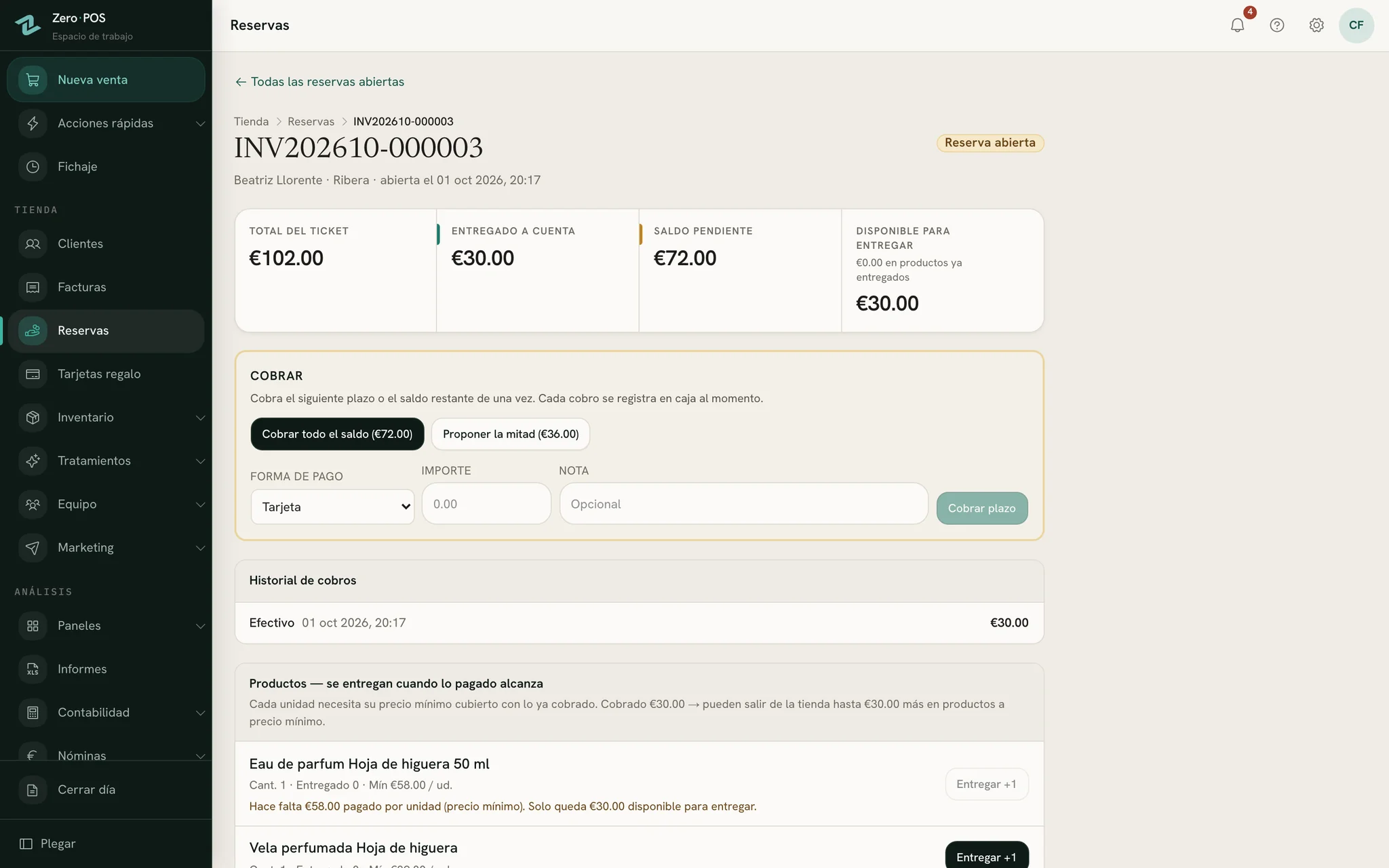Click the Cobrar plazo button
Screen dimensions: 1389x868
tap(981, 508)
